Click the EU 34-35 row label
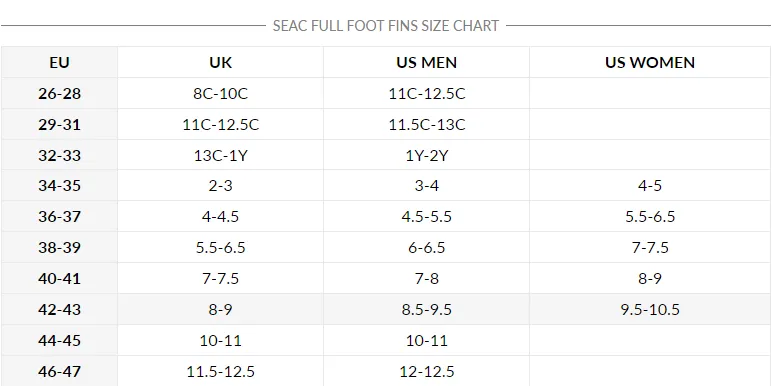This screenshot has width=773, height=386. pyautogui.click(x=59, y=186)
